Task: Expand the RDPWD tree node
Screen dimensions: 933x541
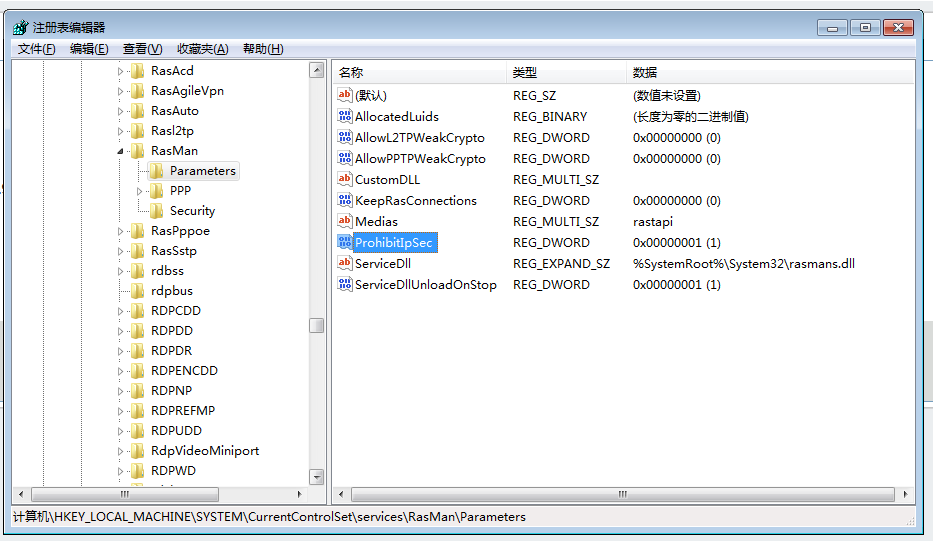Action: (122, 470)
